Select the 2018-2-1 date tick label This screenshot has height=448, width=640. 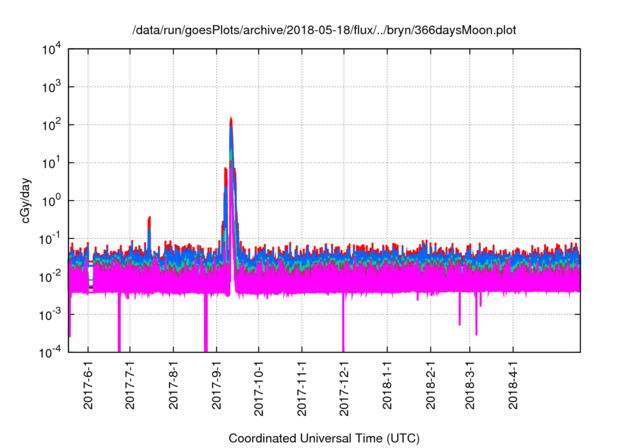(x=430, y=385)
